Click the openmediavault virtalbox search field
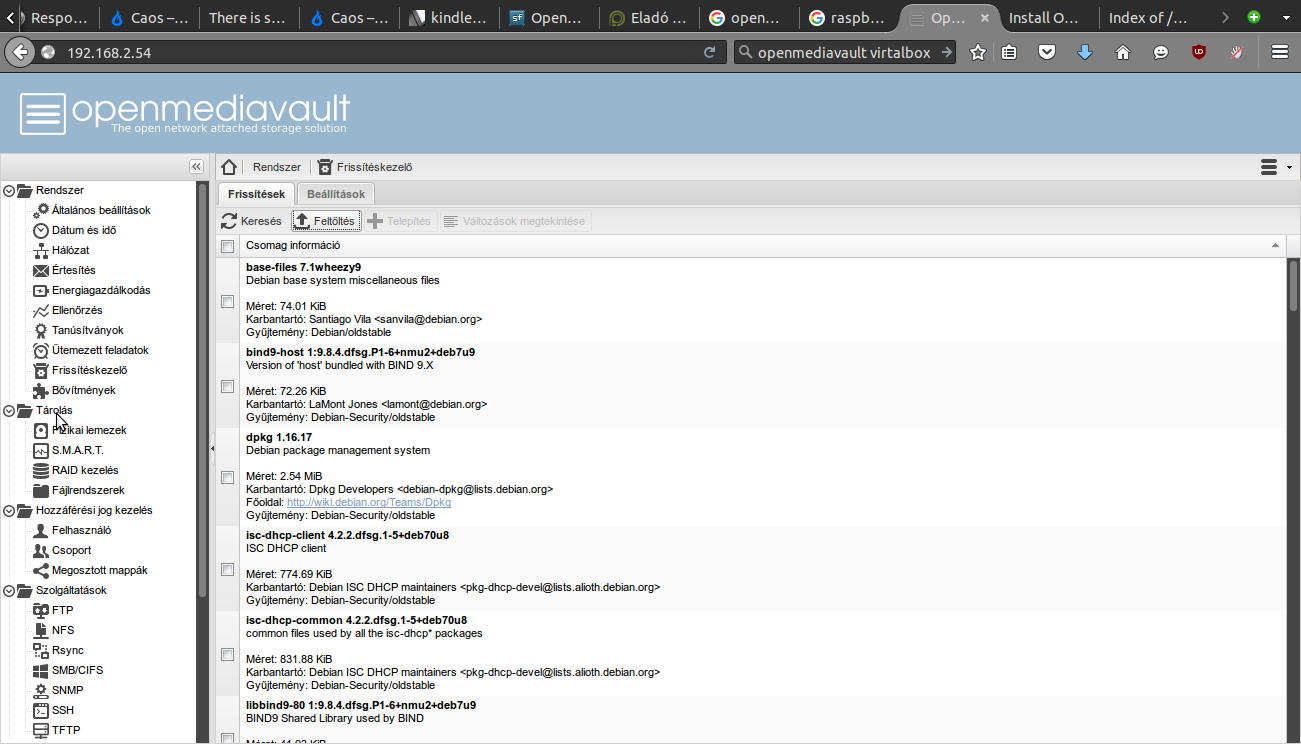Screen dimensions: 1301x744 point(846,53)
